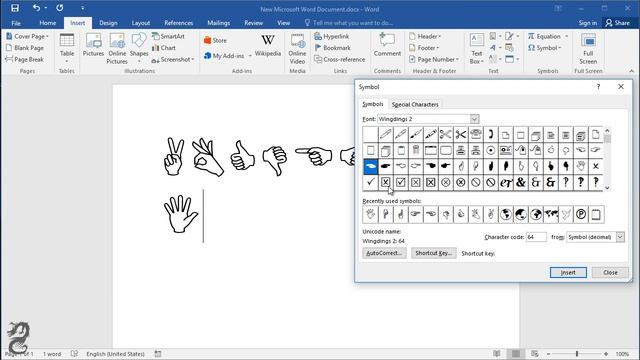
Task: Pick the circled P recently used symbol
Action: point(581,214)
